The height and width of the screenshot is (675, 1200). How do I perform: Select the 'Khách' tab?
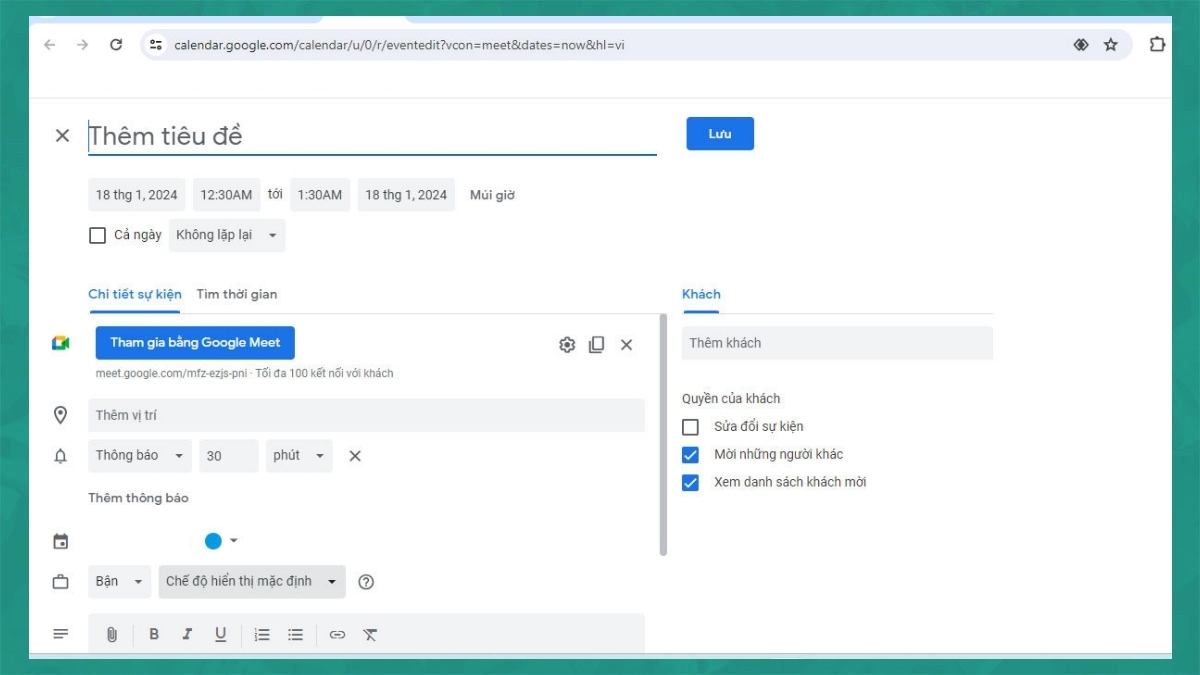pyautogui.click(x=701, y=293)
